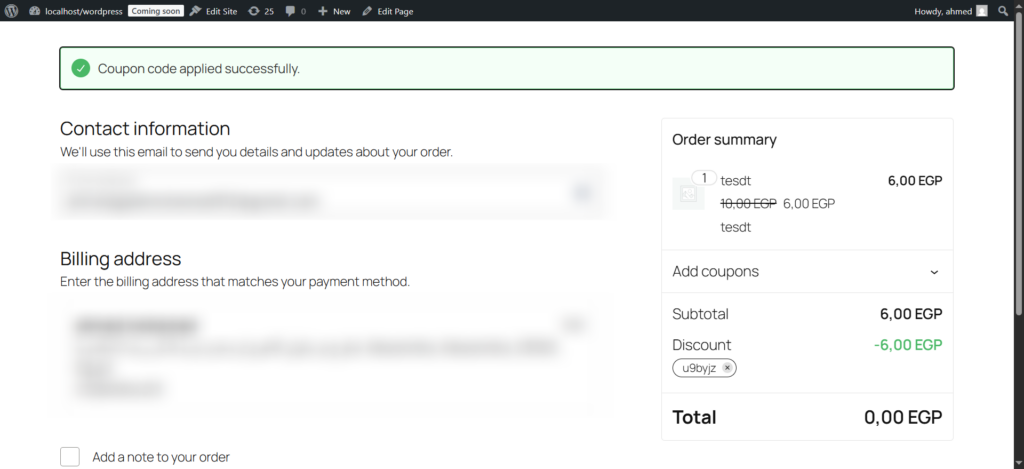Viewport: 1024px width, 469px height.
Task: Open the Edit Site menu item
Action: (x=213, y=11)
